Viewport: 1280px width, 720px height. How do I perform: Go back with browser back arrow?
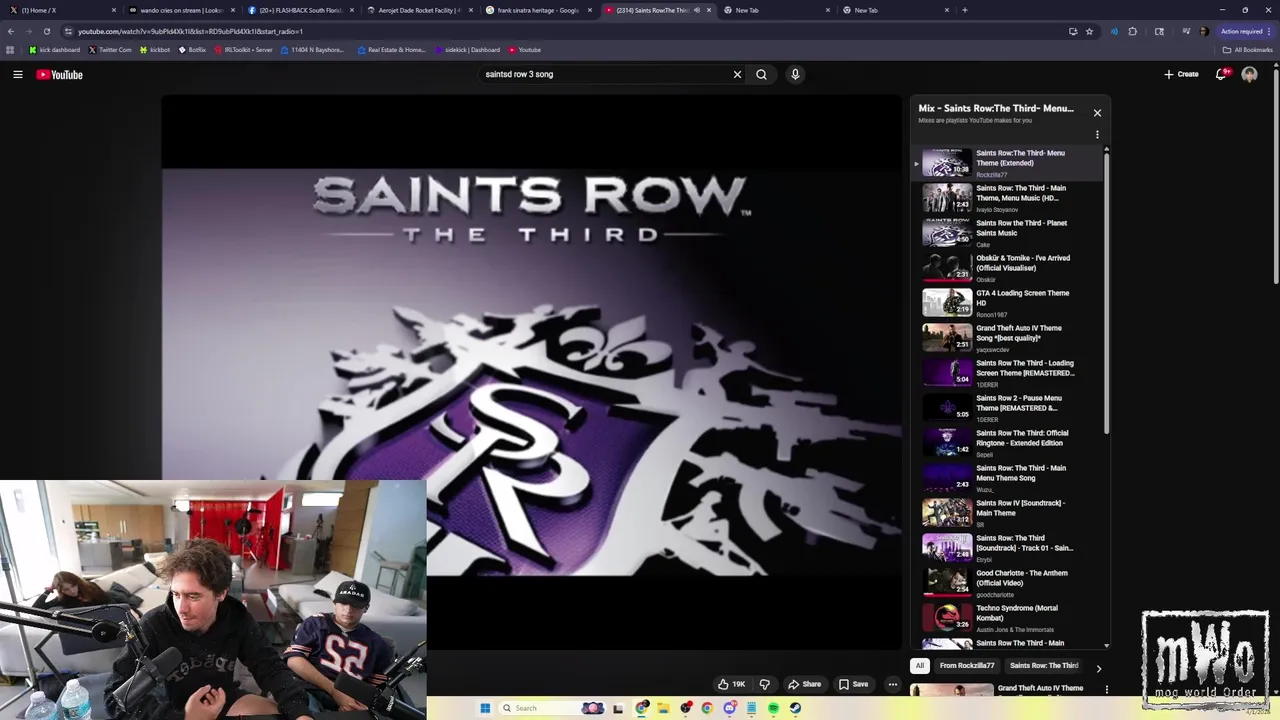[x=11, y=31]
